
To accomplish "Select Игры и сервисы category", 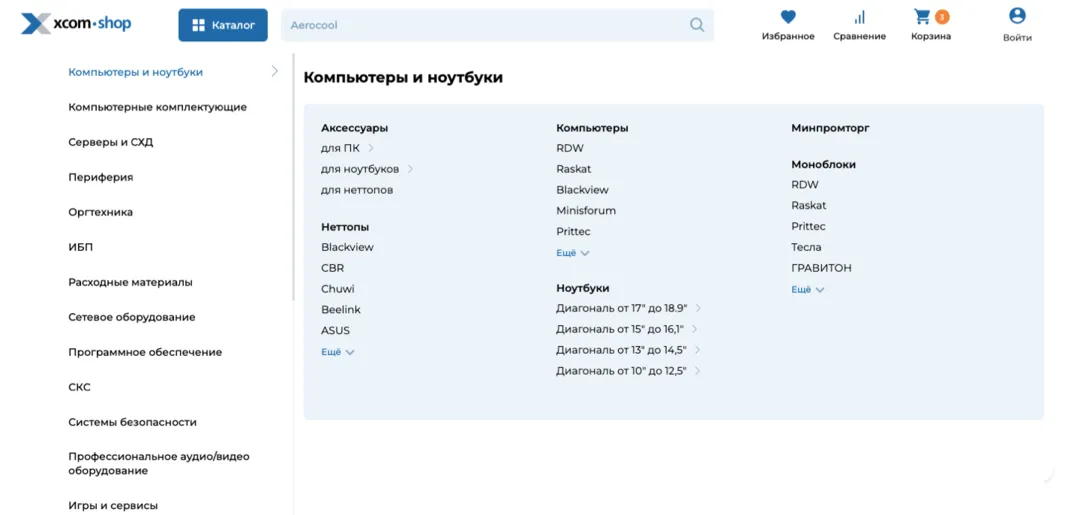I will pyautogui.click(x=113, y=505).
